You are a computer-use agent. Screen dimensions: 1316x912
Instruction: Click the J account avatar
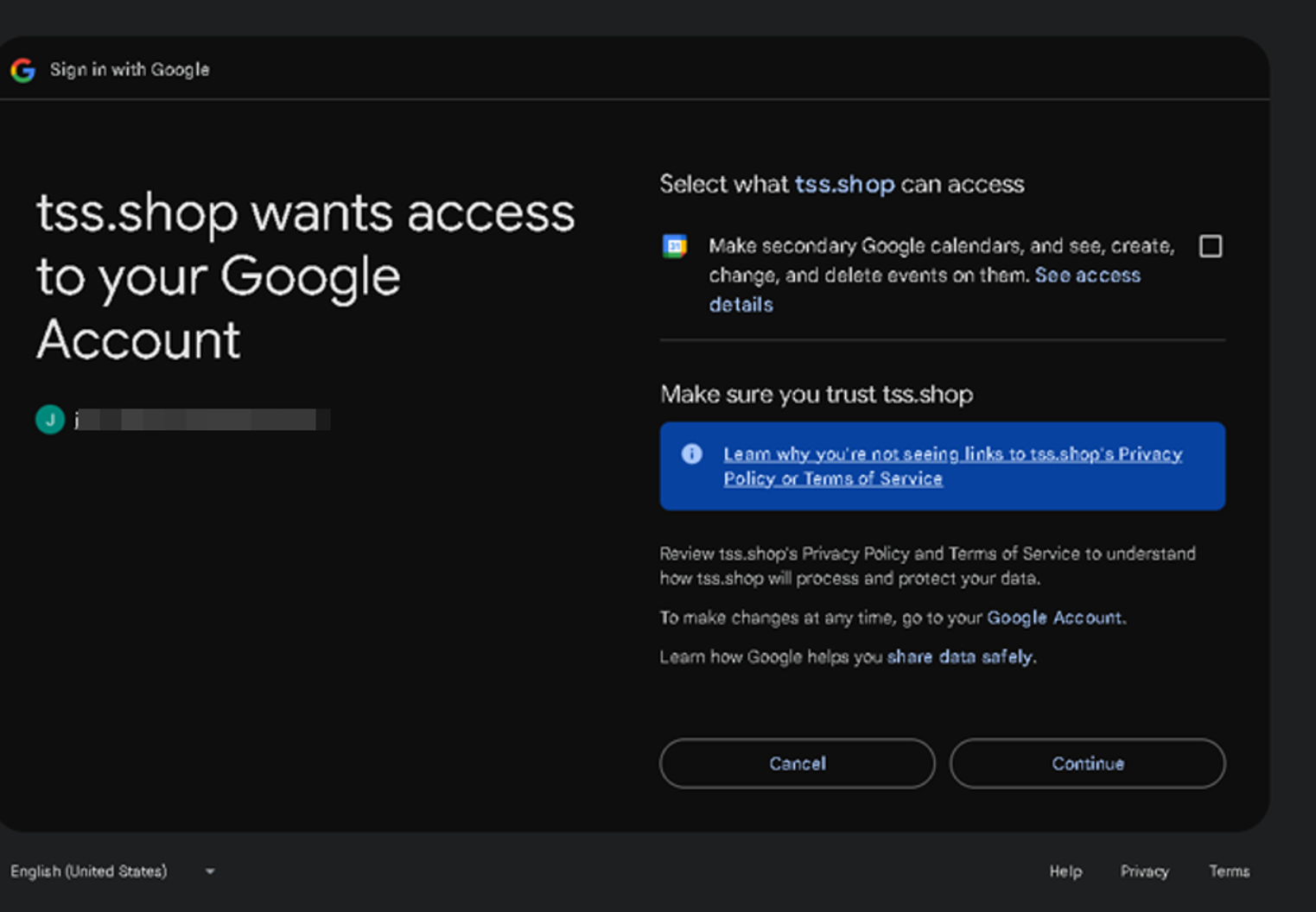50,420
